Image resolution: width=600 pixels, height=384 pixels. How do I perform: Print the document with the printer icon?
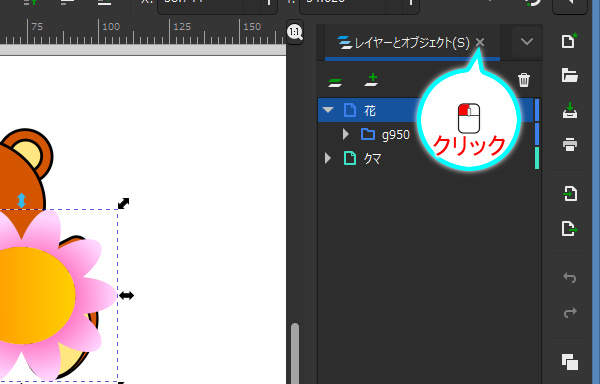(x=570, y=145)
